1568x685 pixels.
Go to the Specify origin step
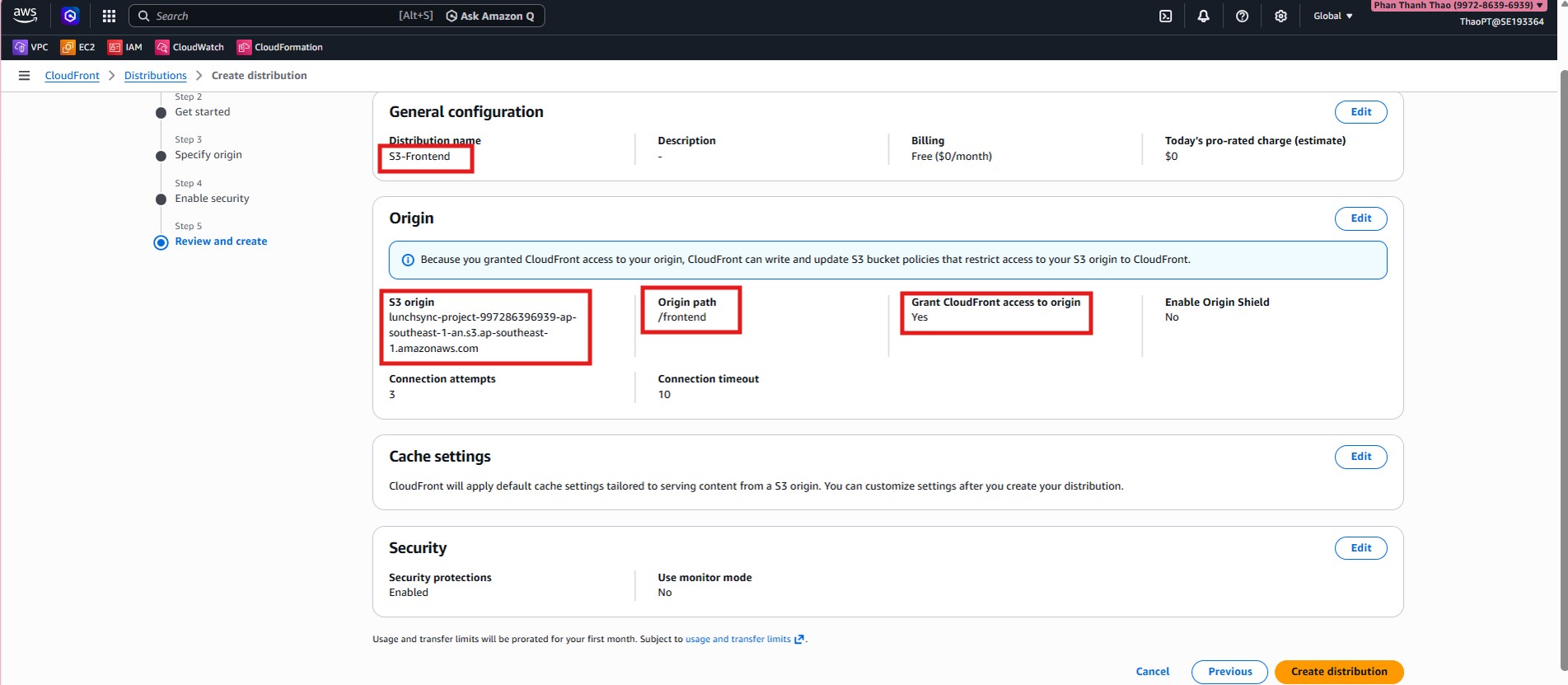(x=208, y=155)
